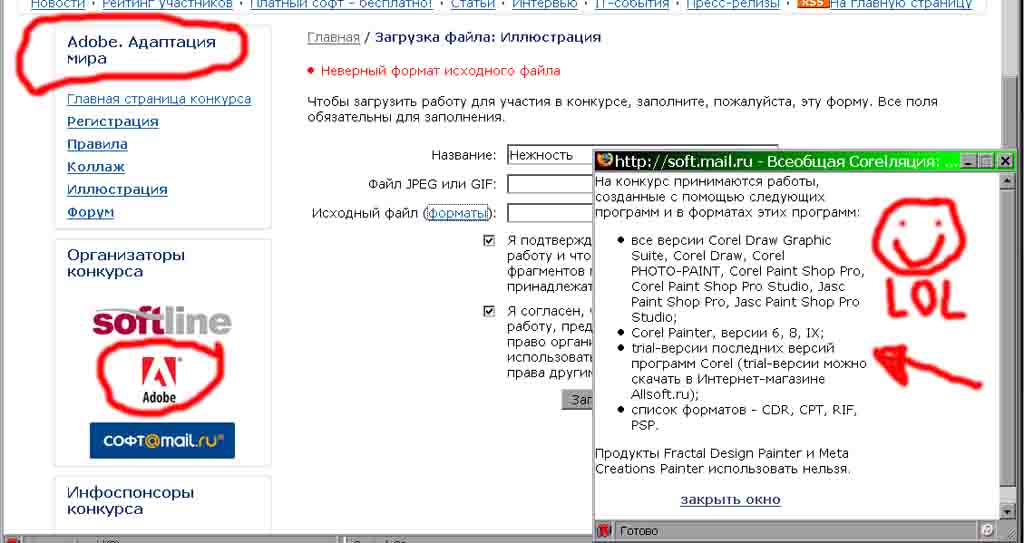
Task: Click the Название input field
Action: [550, 155]
